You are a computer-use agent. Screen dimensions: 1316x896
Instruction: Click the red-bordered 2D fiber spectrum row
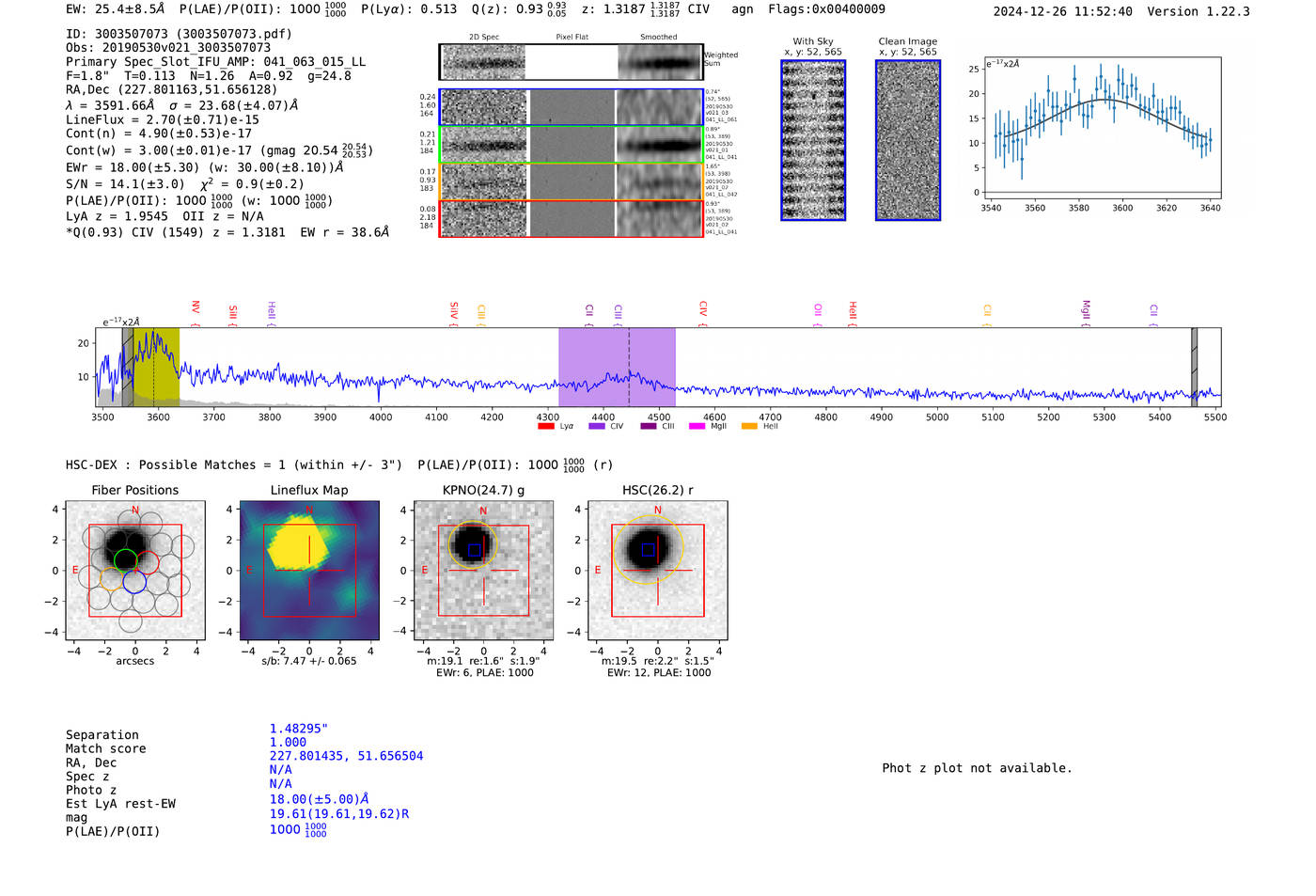pos(572,218)
